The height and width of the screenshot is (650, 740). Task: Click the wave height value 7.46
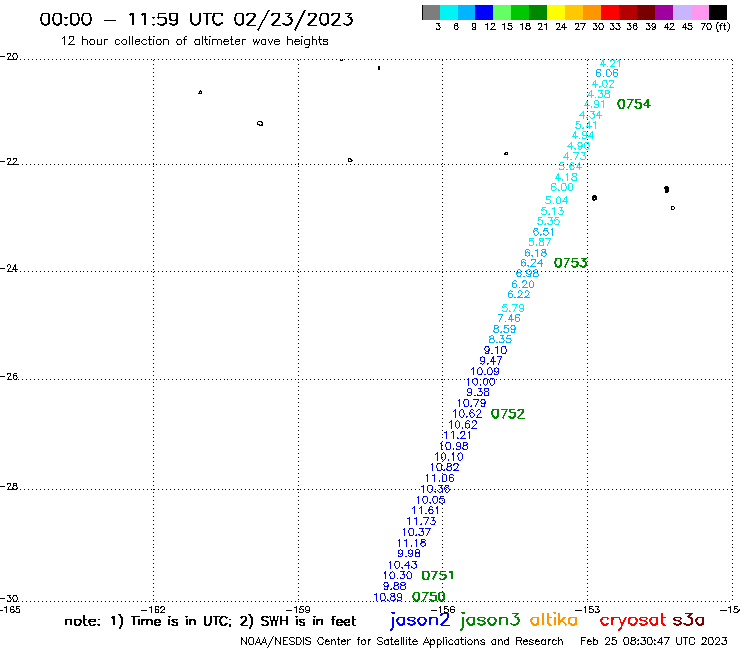coord(509,318)
